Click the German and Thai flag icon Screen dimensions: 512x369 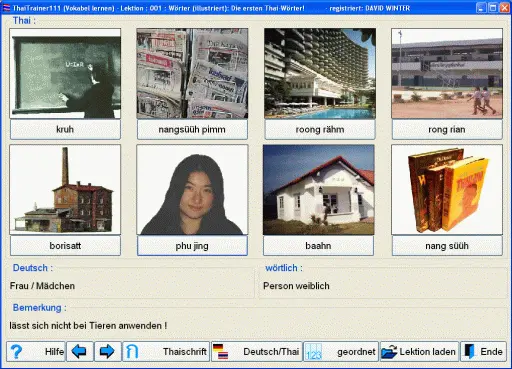pos(221,352)
